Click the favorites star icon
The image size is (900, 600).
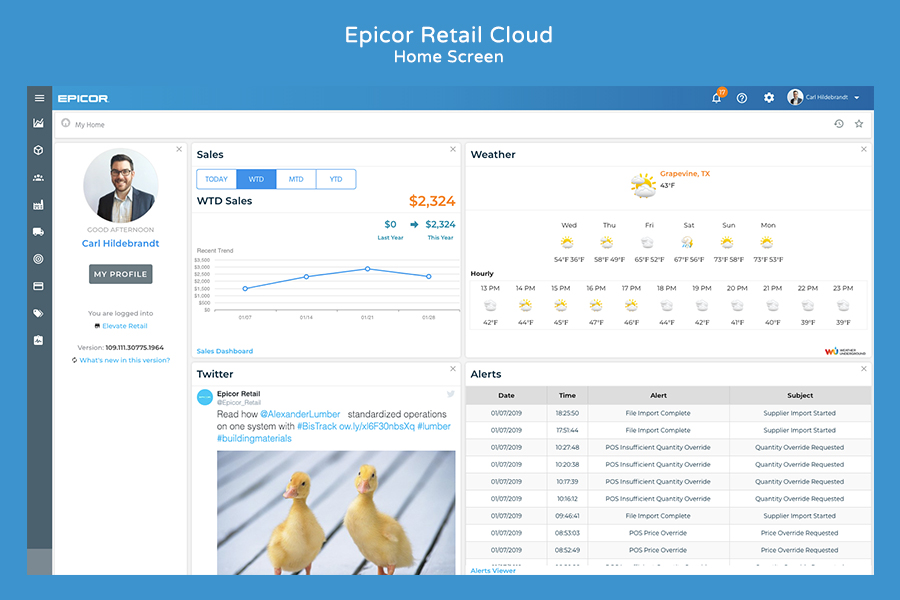(859, 124)
